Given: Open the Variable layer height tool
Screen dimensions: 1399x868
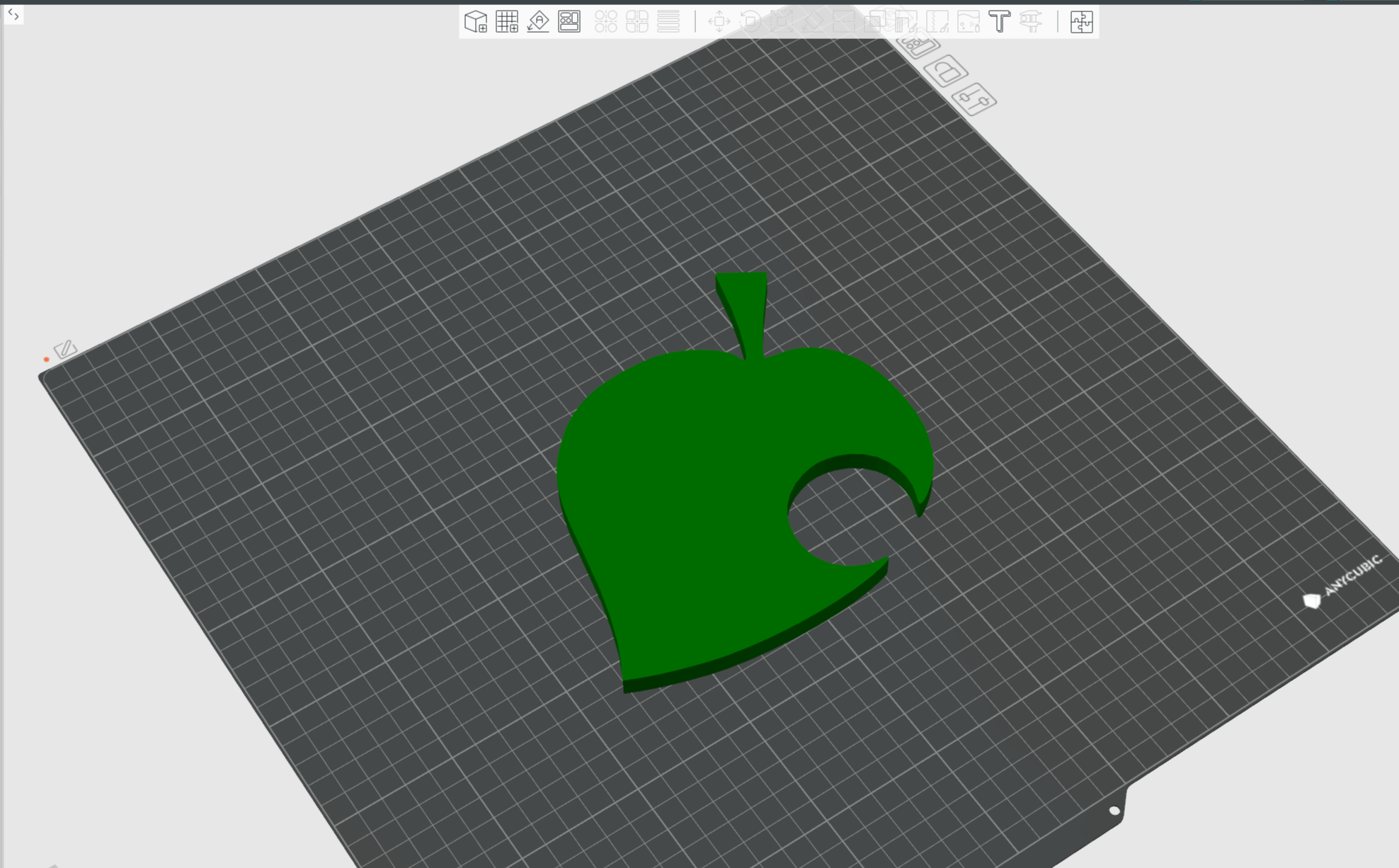Looking at the screenshot, I should click(668, 21).
